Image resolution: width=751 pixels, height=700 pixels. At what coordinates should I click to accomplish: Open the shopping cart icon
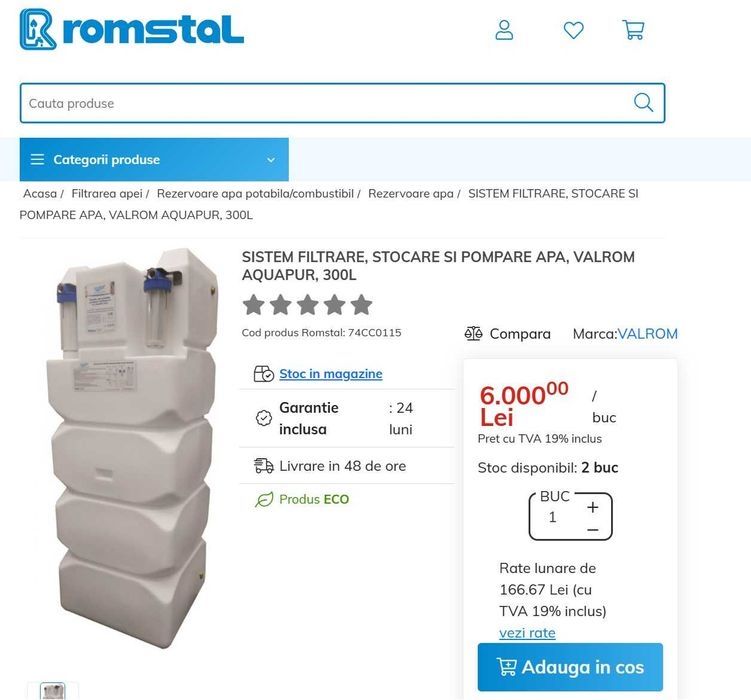pos(633,30)
